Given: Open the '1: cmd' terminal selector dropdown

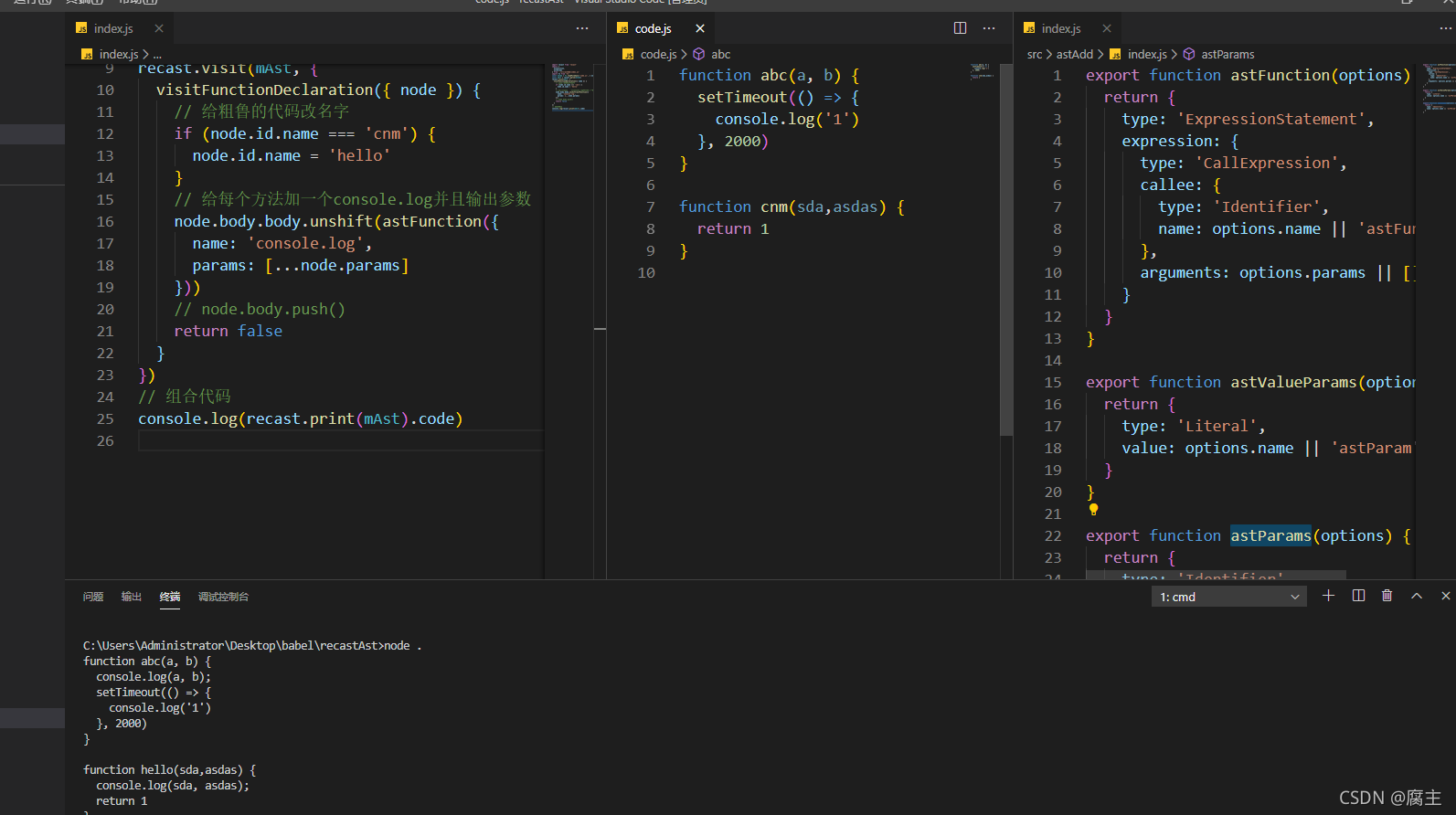Looking at the screenshot, I should tap(1228, 597).
